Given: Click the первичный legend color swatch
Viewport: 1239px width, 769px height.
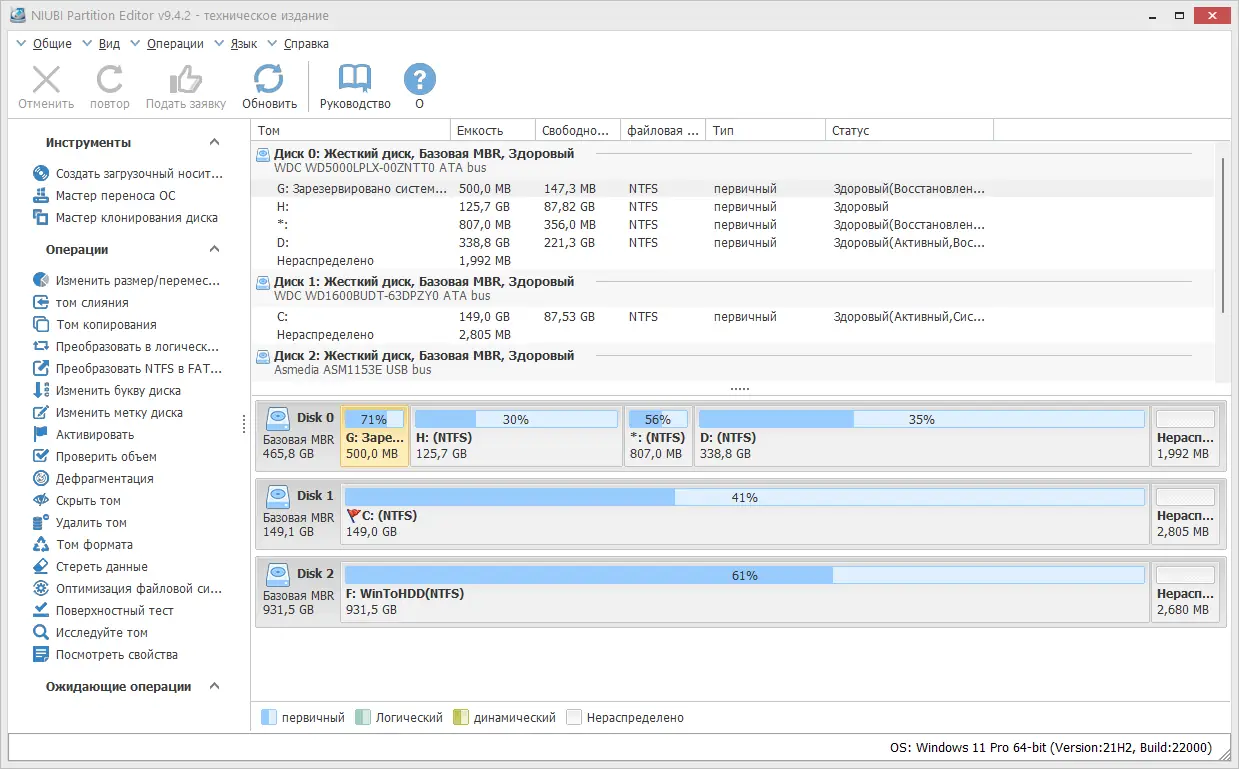Looking at the screenshot, I should pos(268,717).
